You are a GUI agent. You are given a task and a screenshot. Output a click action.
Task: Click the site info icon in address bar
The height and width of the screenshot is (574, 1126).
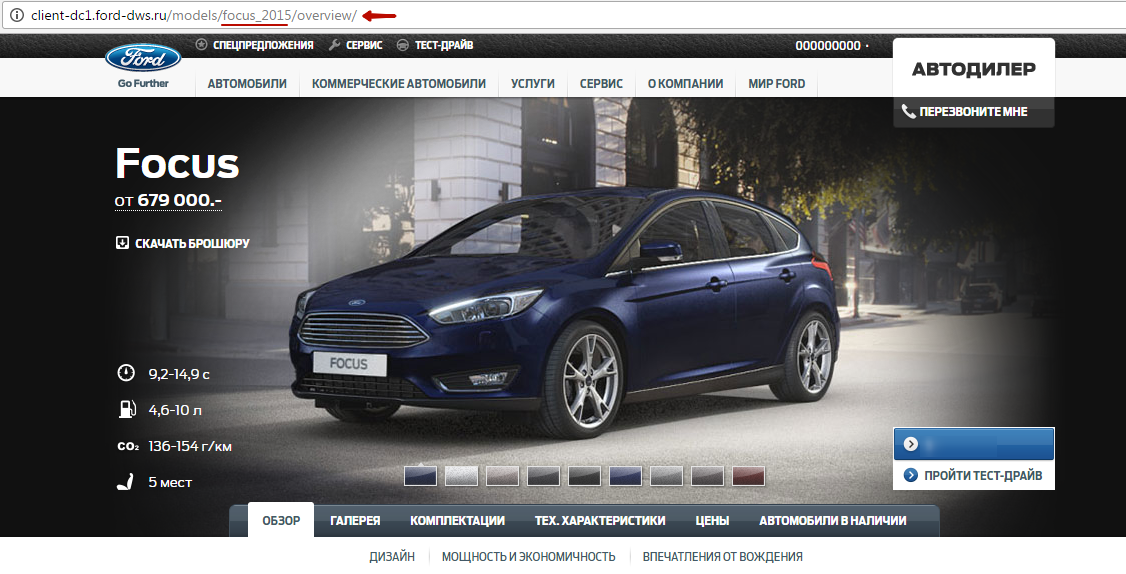[16, 15]
